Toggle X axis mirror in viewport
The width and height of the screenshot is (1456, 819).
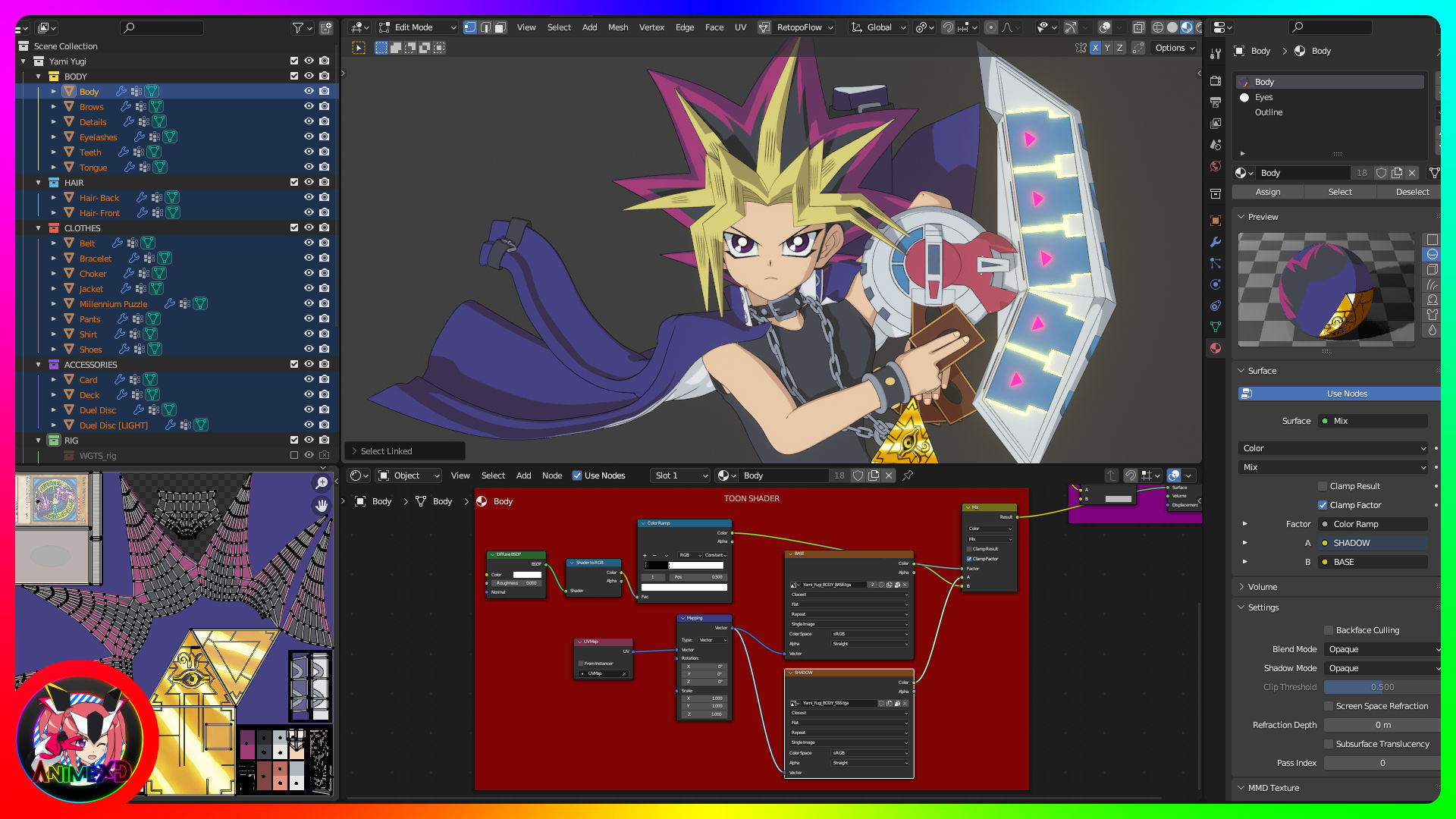pyautogui.click(x=1095, y=48)
